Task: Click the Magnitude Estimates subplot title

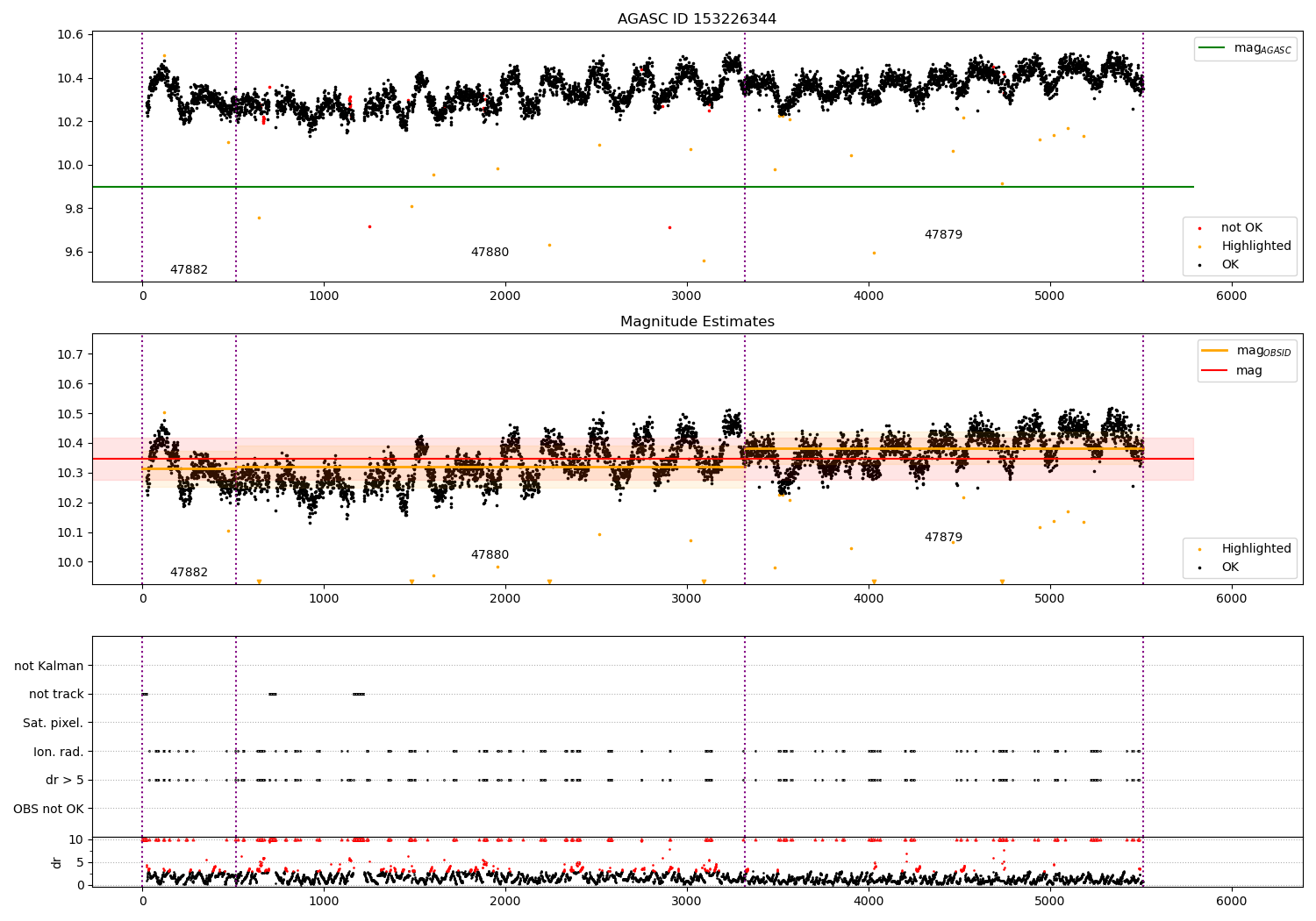Action: [x=697, y=322]
